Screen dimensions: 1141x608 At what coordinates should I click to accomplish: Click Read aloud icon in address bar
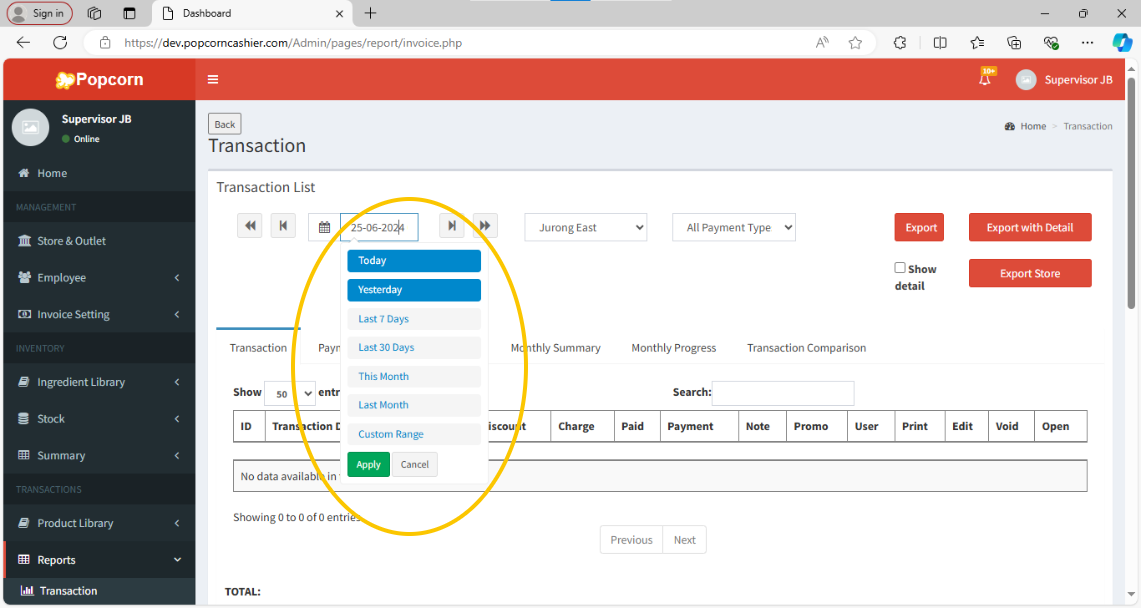tap(822, 43)
